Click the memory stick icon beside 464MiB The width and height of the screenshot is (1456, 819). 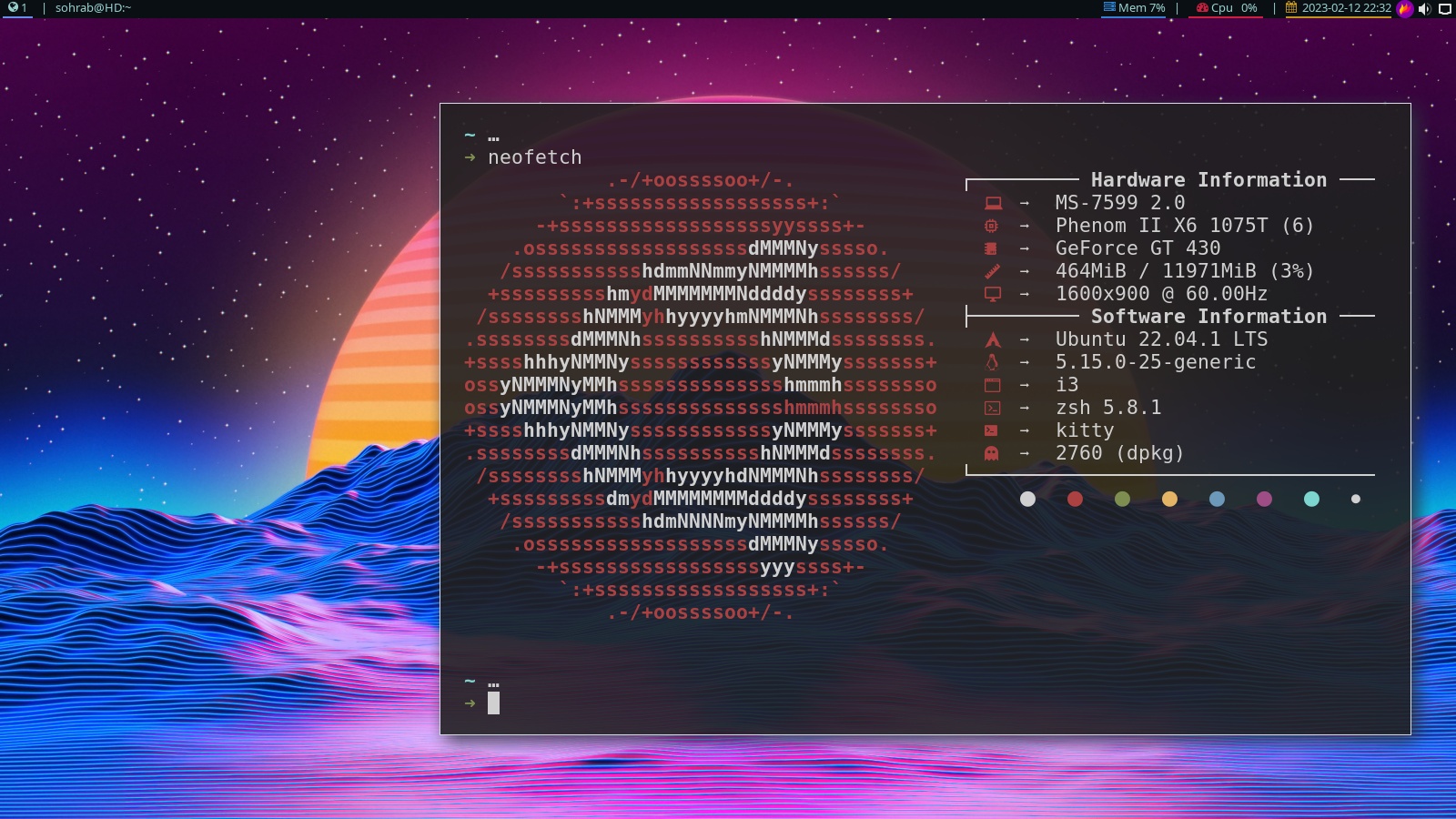[x=992, y=271]
